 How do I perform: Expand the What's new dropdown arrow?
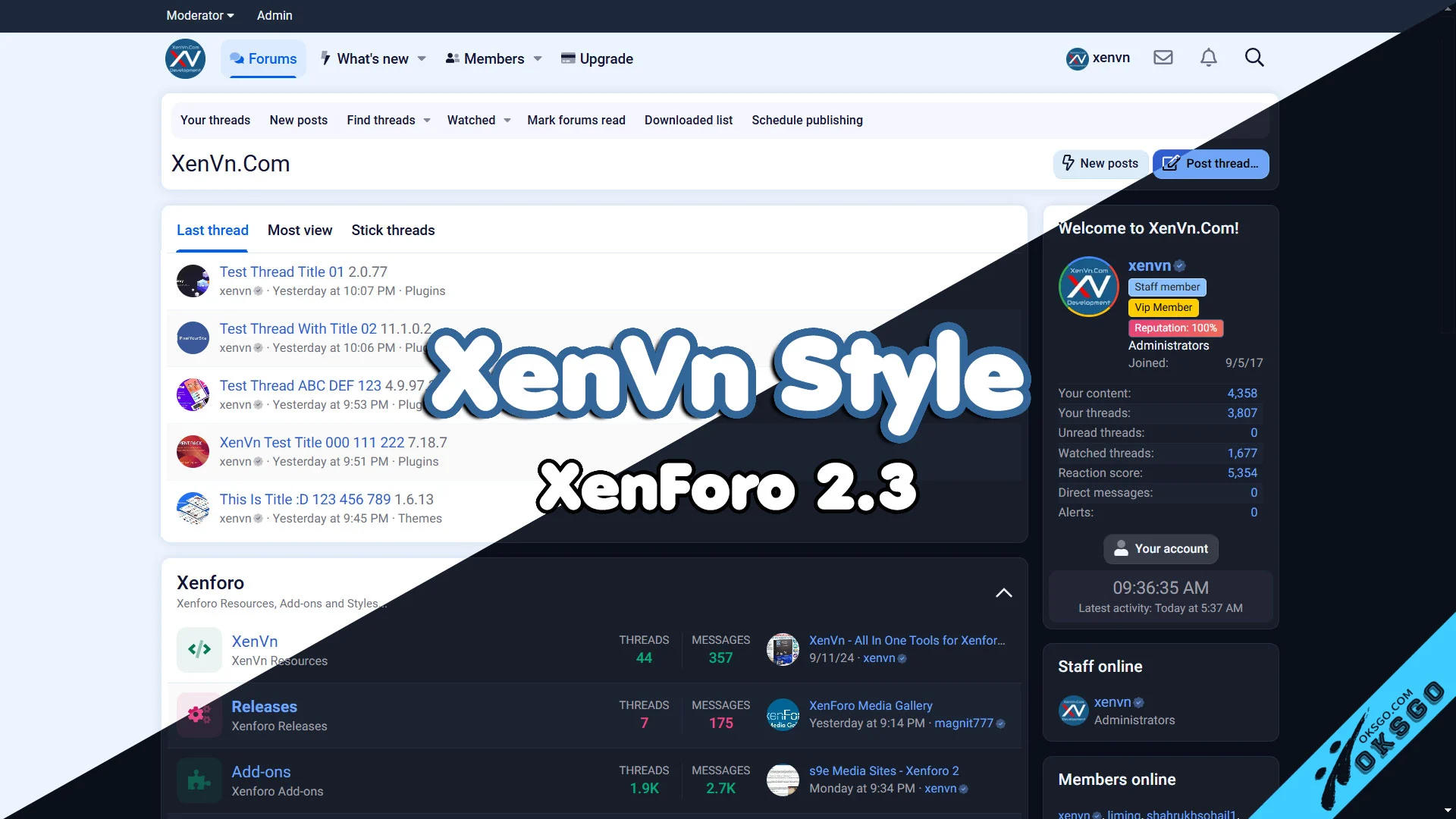click(x=422, y=58)
